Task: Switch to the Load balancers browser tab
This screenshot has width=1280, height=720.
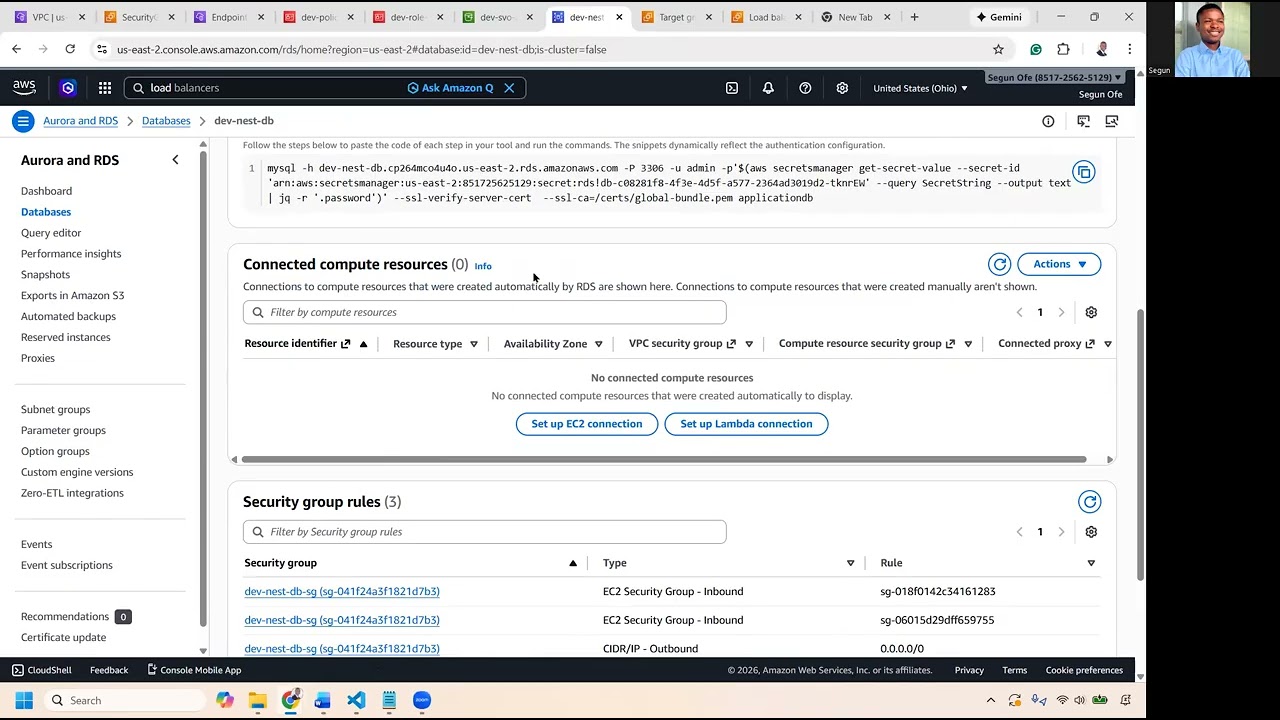Action: tap(765, 17)
